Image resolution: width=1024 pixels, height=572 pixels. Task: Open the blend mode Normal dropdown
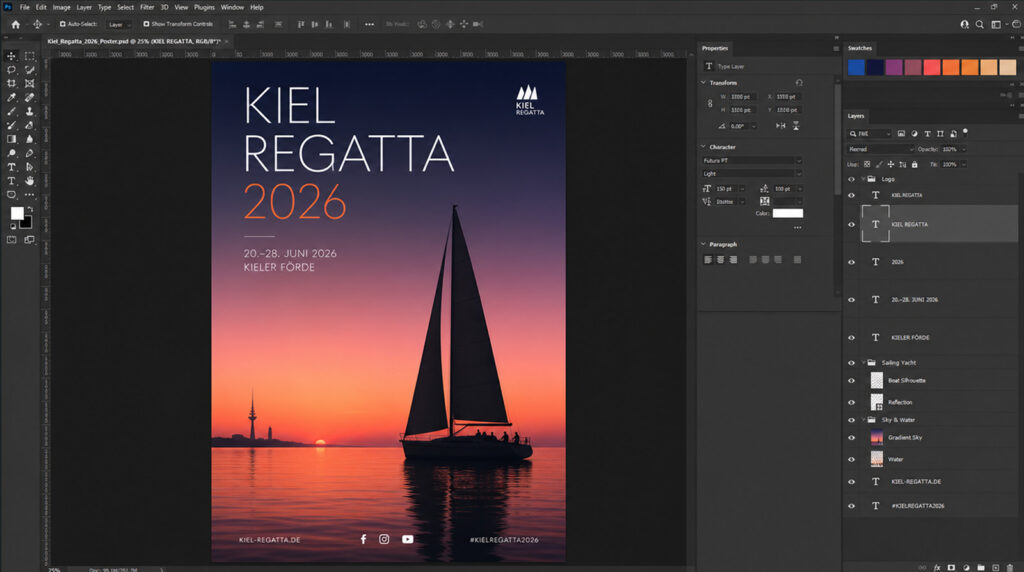(x=880, y=149)
